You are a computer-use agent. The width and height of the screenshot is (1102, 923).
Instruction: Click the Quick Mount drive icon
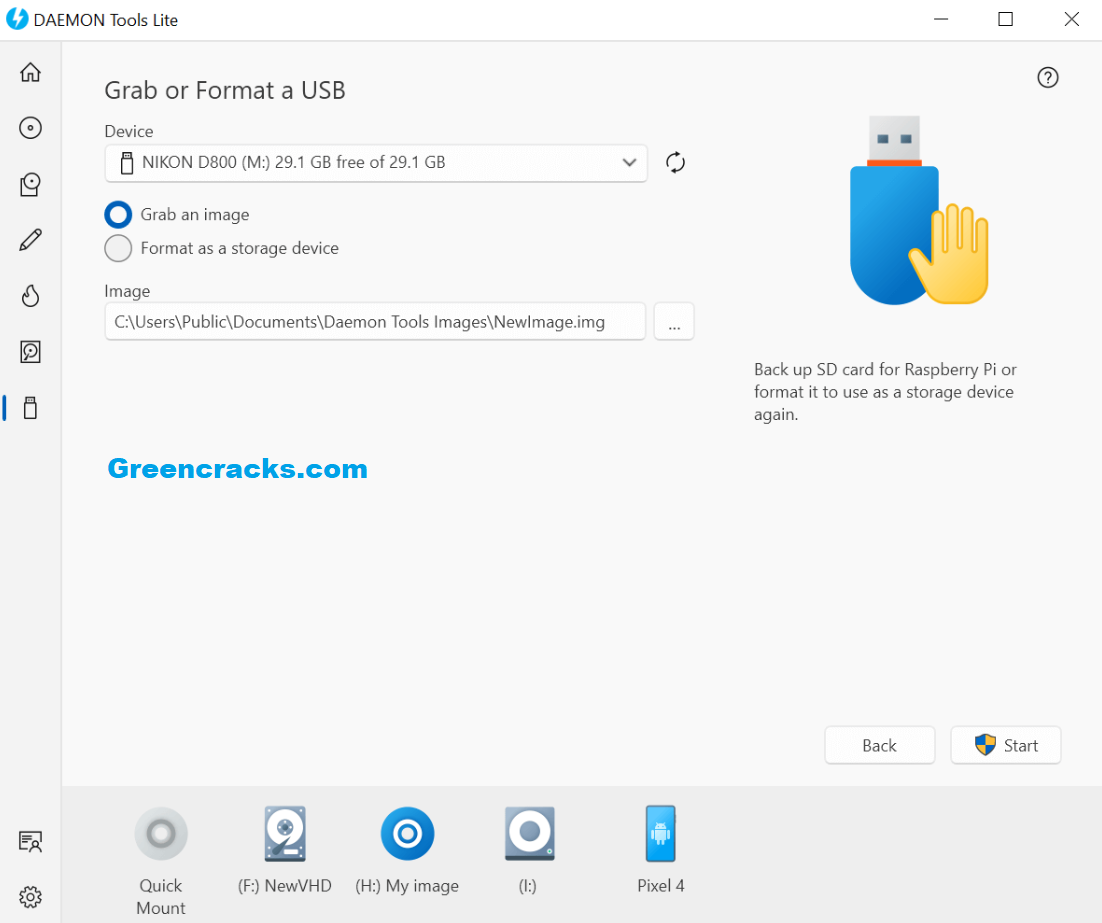[161, 834]
